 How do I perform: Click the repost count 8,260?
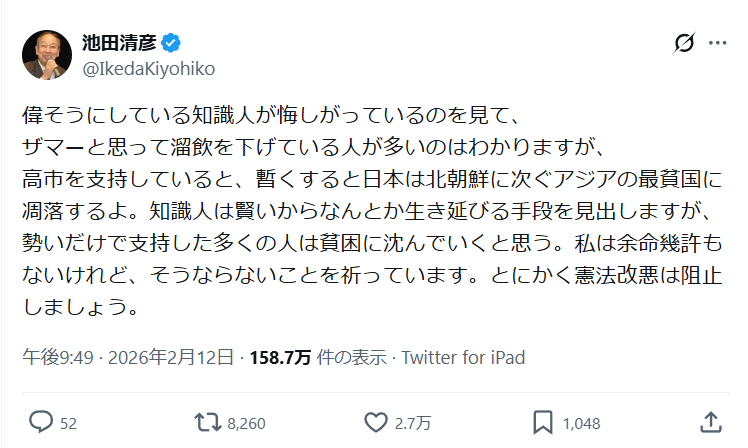(x=246, y=423)
